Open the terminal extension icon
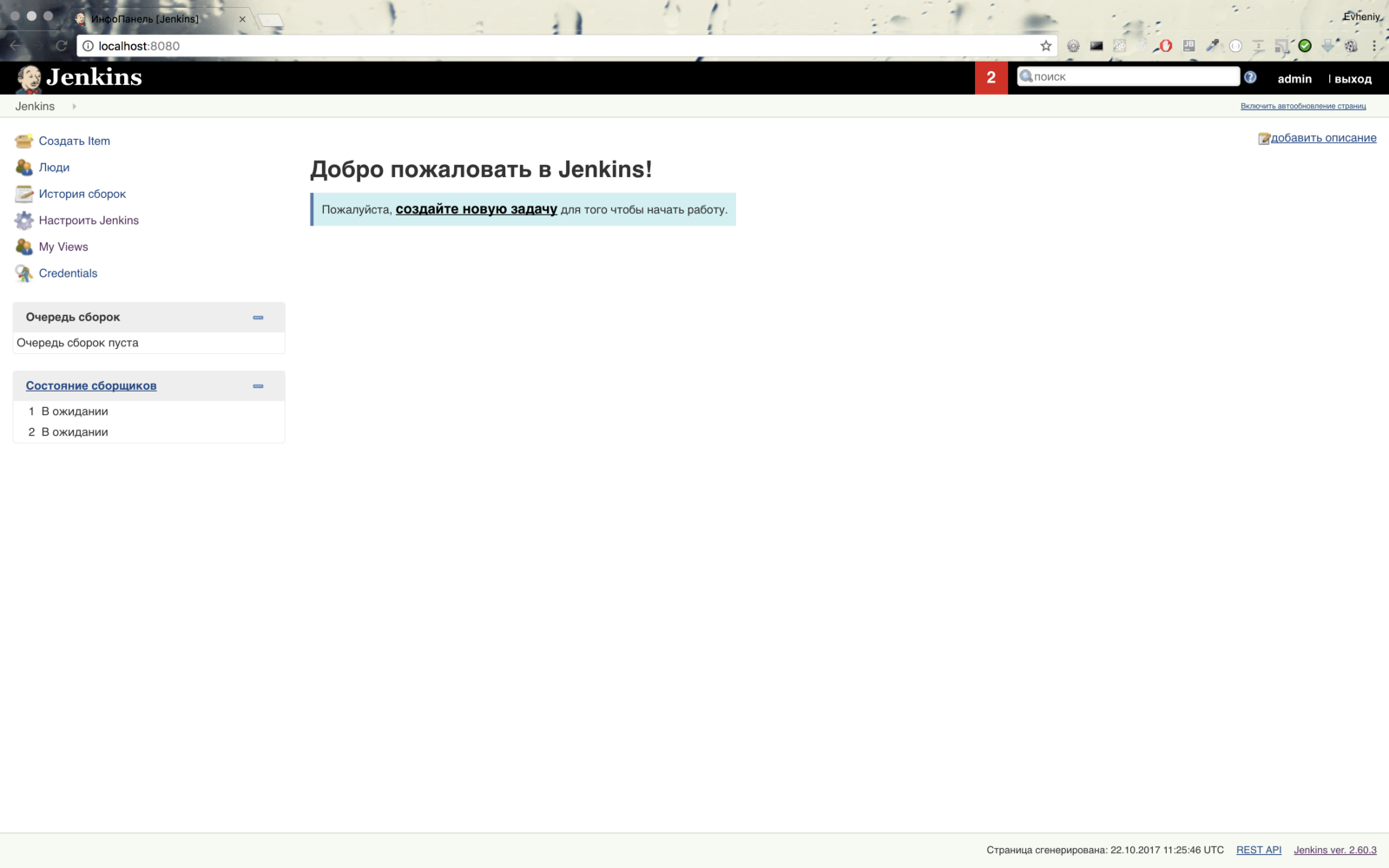The height and width of the screenshot is (868, 1389). click(1096, 46)
